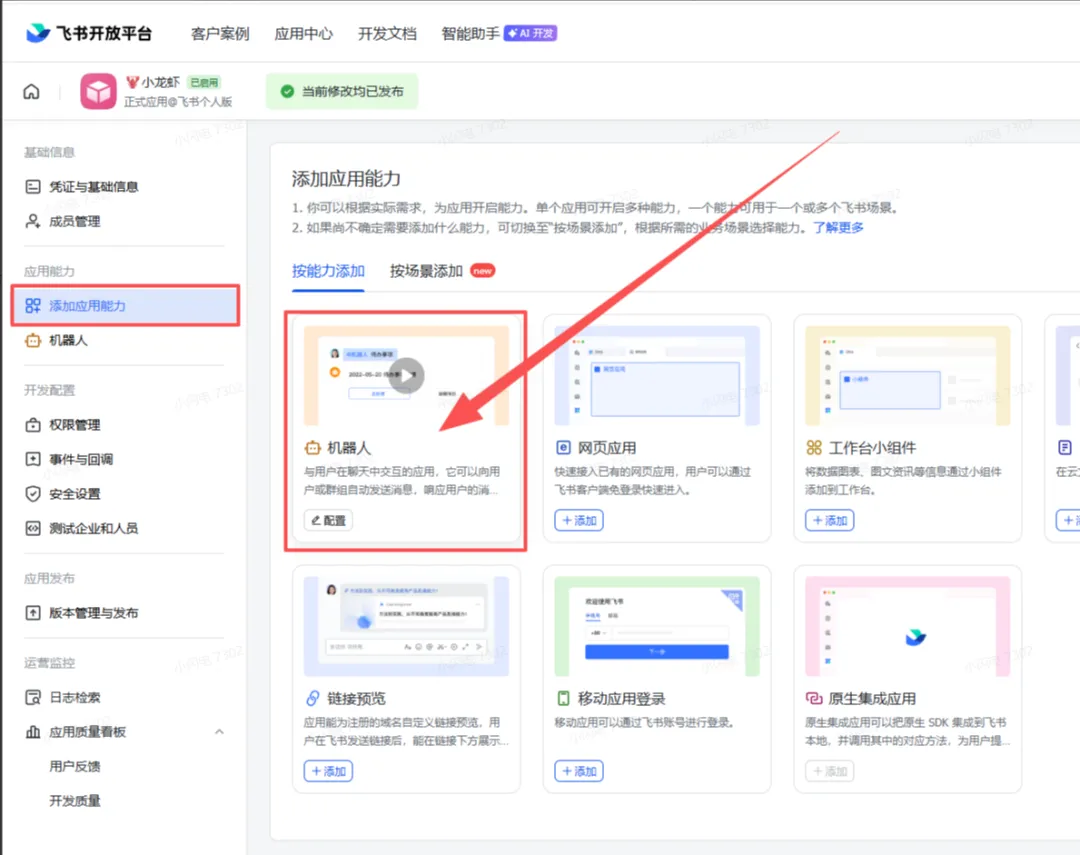Click the AI 开发 badge
This screenshot has height=855, width=1080.
pyautogui.click(x=530, y=33)
